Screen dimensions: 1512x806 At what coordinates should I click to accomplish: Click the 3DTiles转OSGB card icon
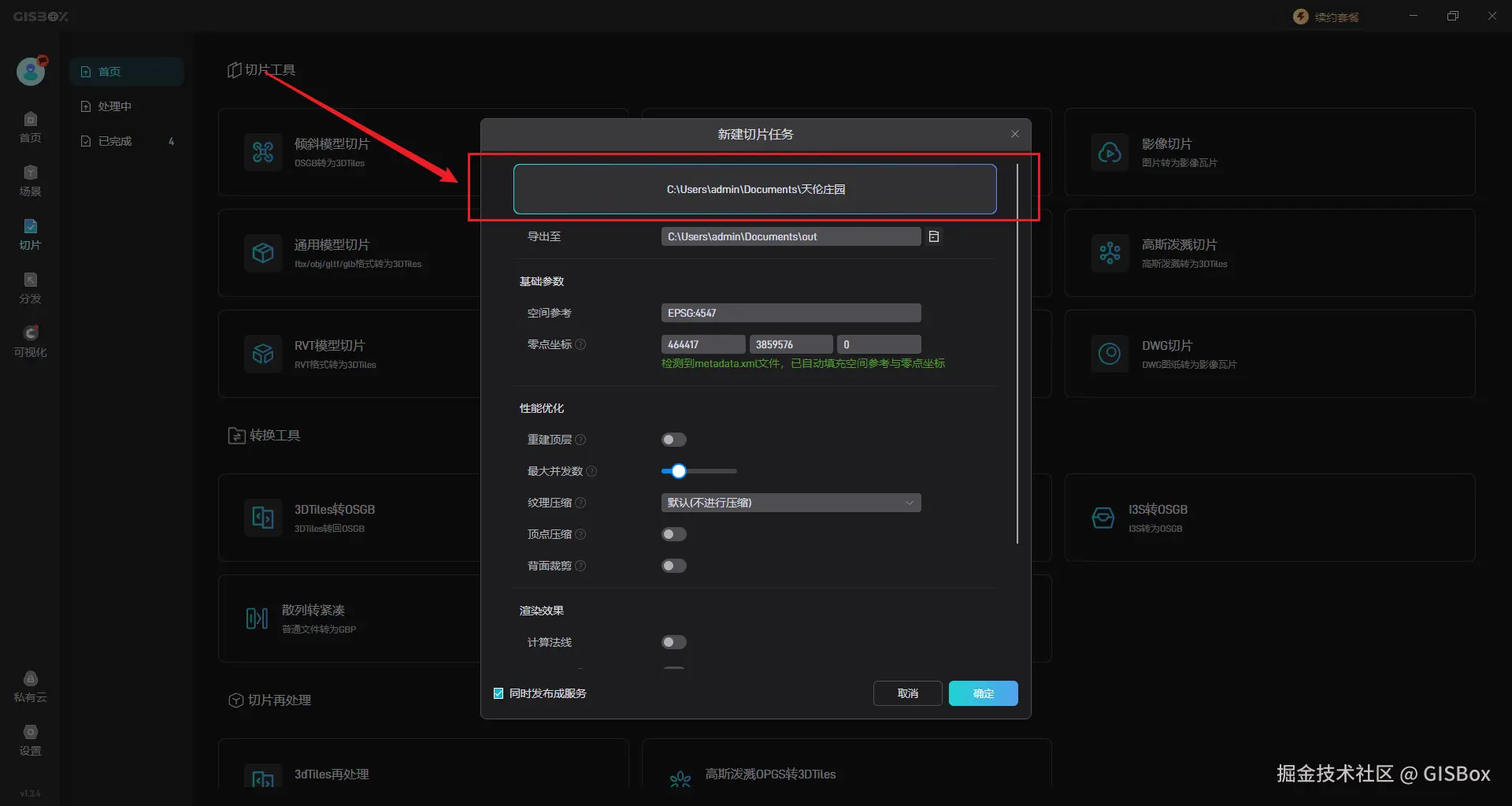(263, 518)
